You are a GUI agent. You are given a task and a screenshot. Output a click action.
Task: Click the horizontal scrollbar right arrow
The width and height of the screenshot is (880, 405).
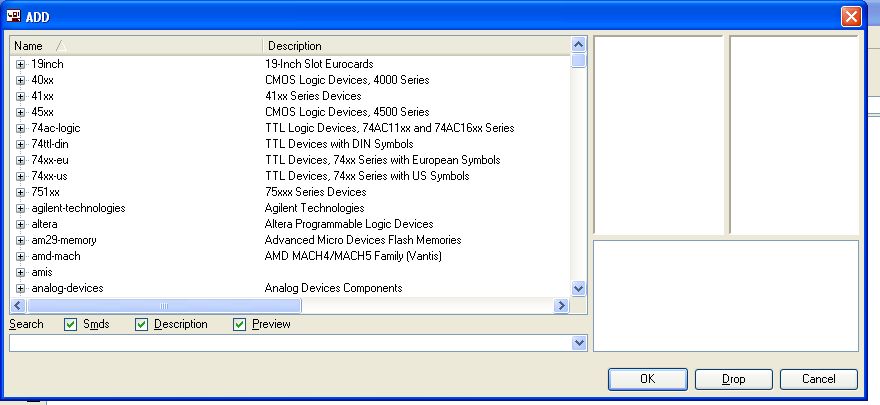click(x=561, y=306)
